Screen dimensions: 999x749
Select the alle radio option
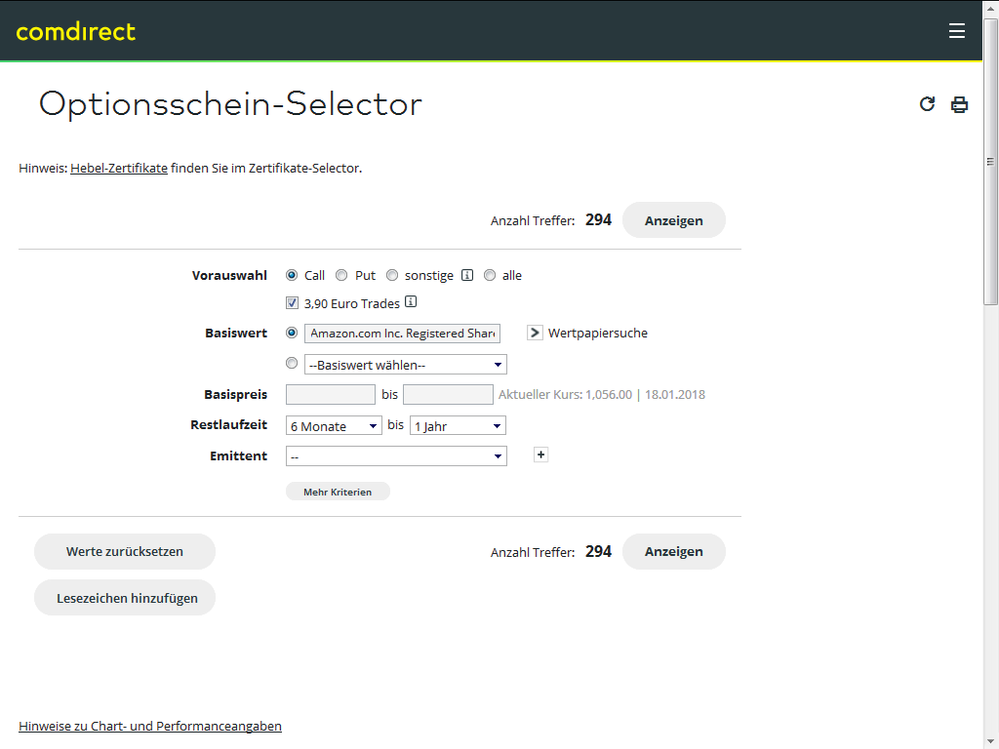pos(490,275)
